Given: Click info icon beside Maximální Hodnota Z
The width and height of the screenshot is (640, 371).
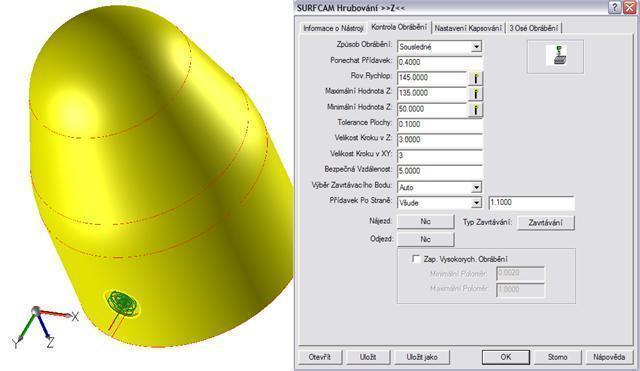Looking at the screenshot, I should [476, 93].
